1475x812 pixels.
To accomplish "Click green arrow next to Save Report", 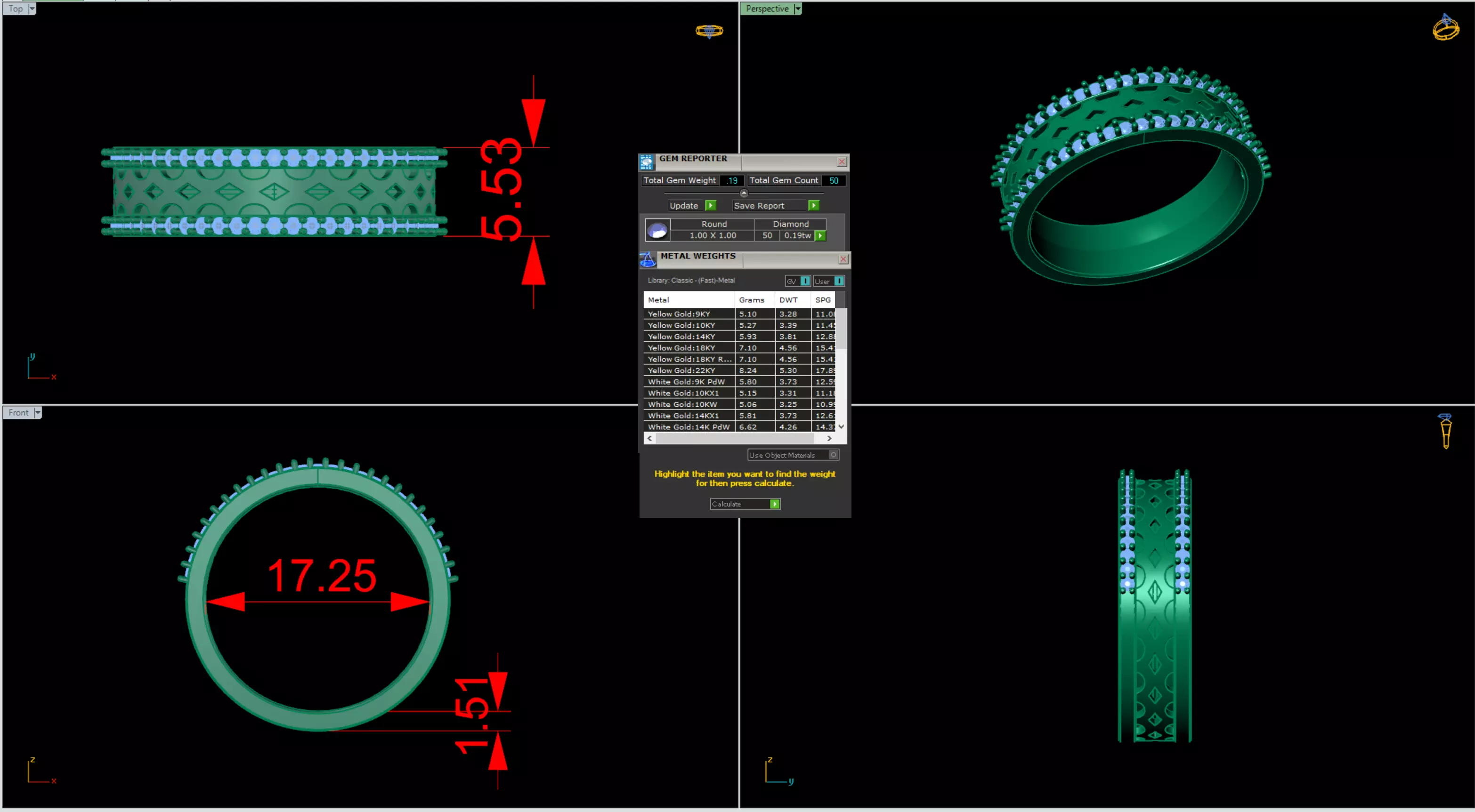I will click(x=814, y=205).
